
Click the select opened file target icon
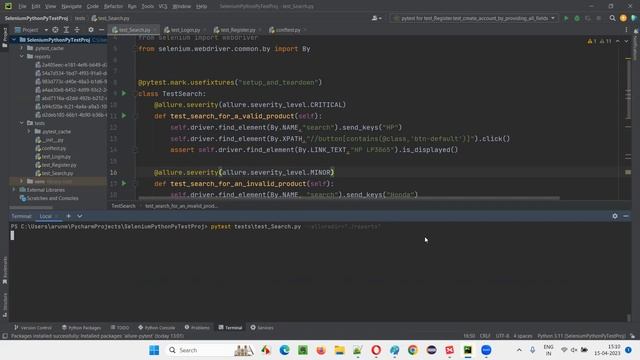click(55, 30)
